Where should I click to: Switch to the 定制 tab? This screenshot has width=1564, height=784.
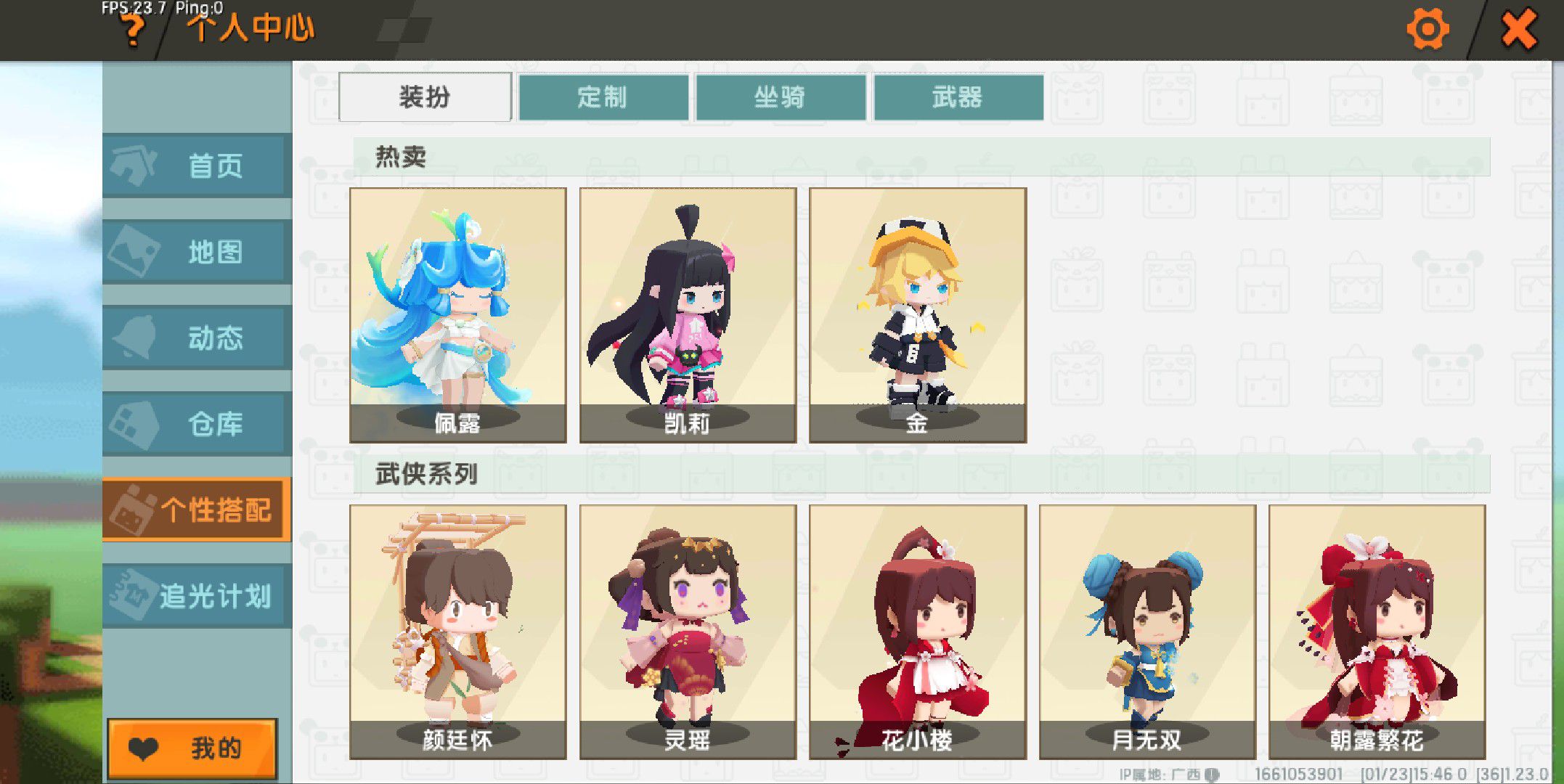(x=603, y=97)
